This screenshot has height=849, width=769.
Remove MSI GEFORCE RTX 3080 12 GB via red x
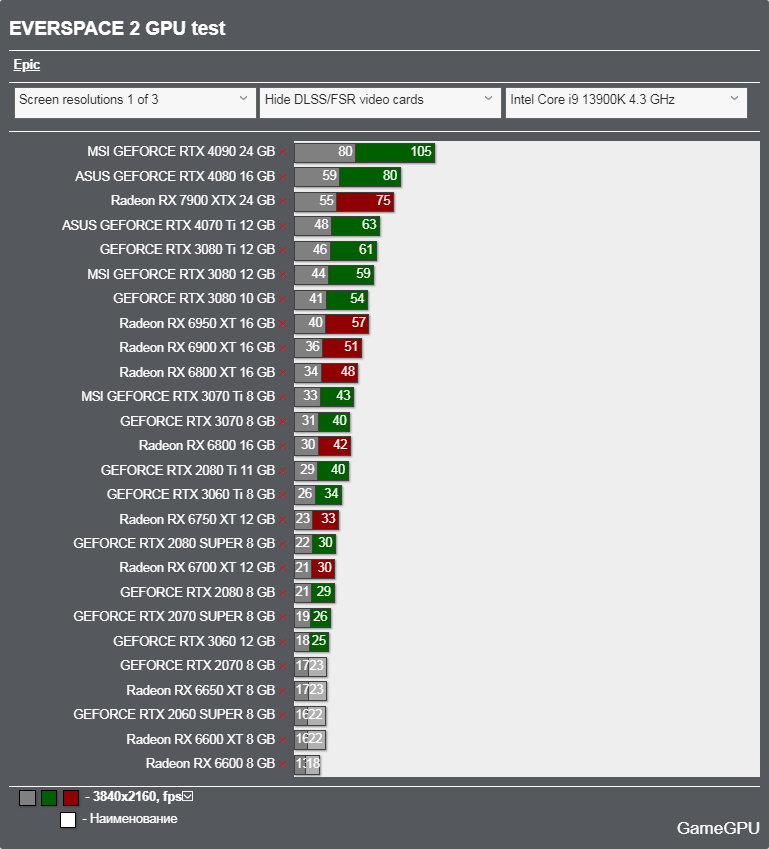(x=282, y=275)
